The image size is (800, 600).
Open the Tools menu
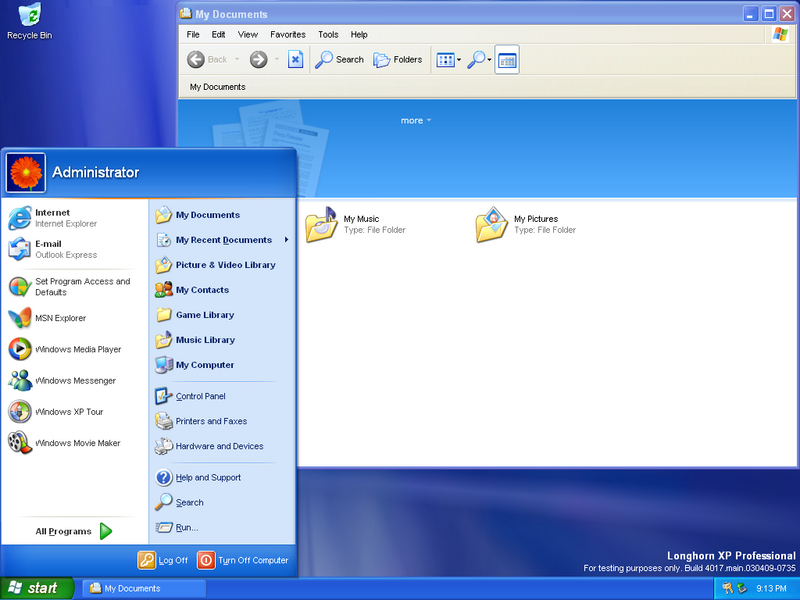[328, 35]
